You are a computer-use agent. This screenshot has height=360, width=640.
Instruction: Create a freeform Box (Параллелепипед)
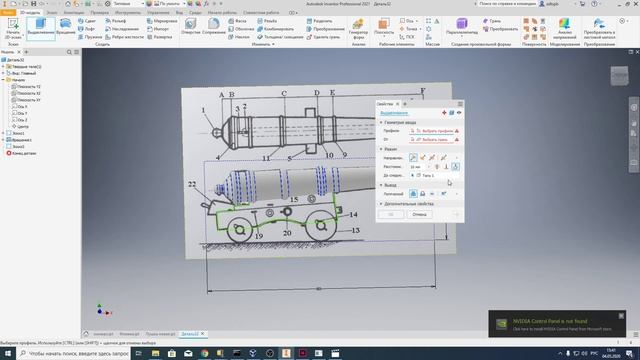tap(462, 27)
